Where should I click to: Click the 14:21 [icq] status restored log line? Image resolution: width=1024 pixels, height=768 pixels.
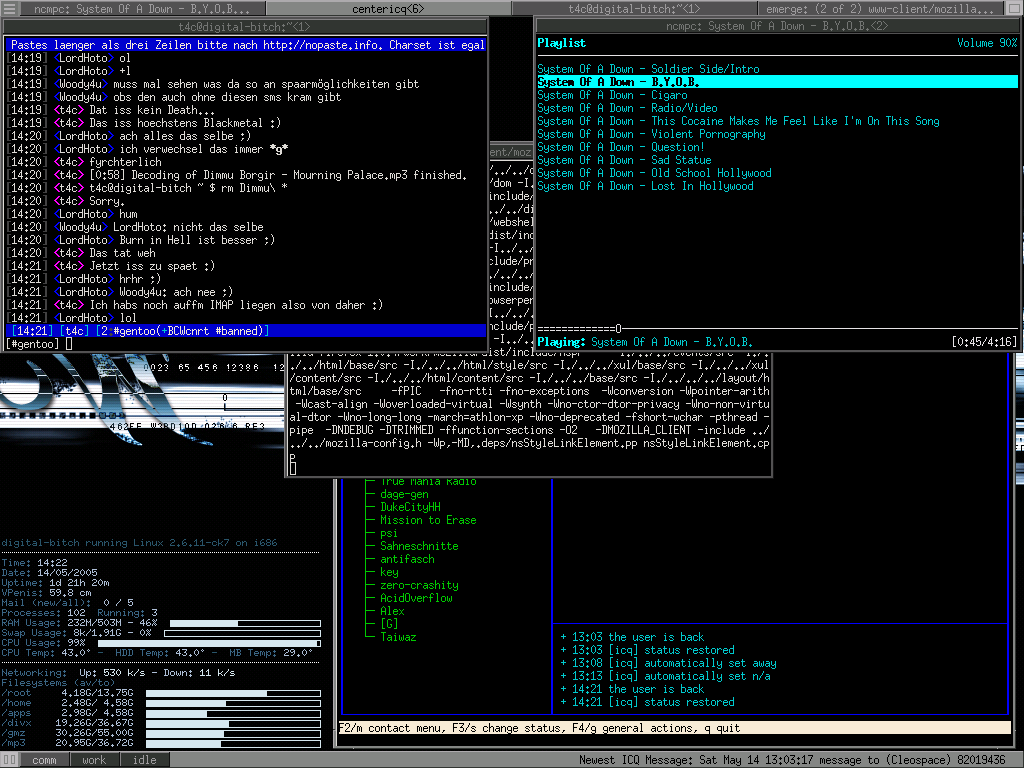tap(647, 702)
